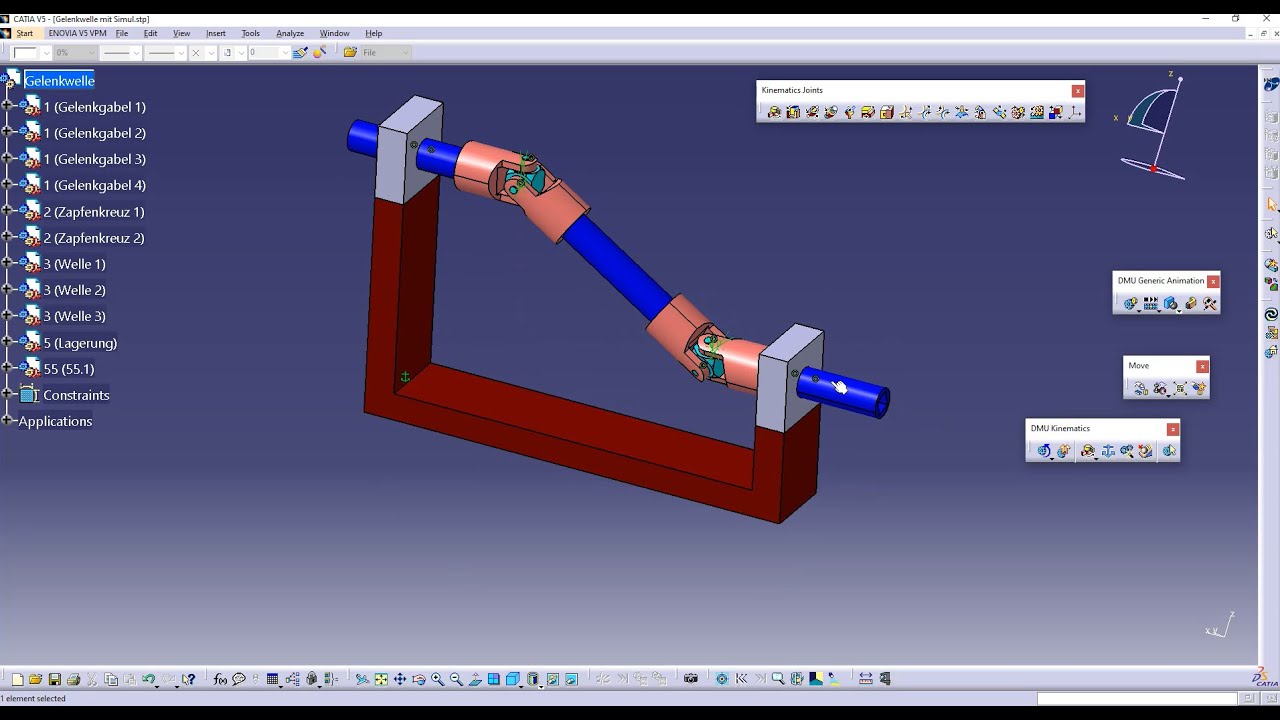This screenshot has height=720, width=1280.
Task: Click the Rigid Joint yellow cube icon
Action: 887,112
